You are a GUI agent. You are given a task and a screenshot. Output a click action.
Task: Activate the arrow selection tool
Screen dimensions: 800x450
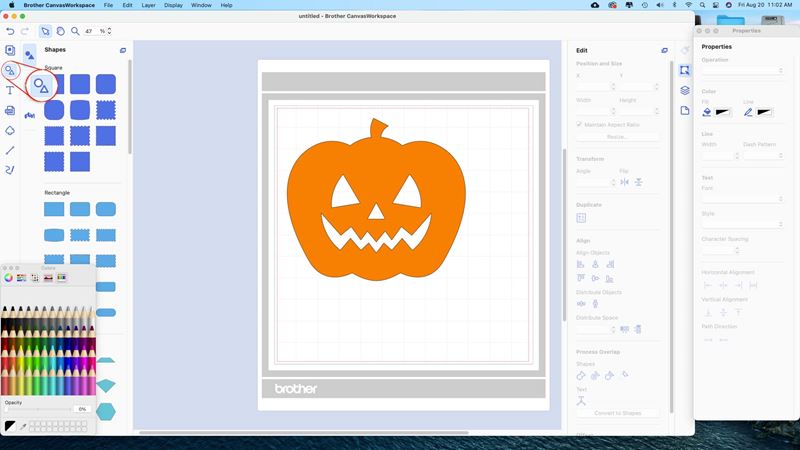(x=45, y=31)
